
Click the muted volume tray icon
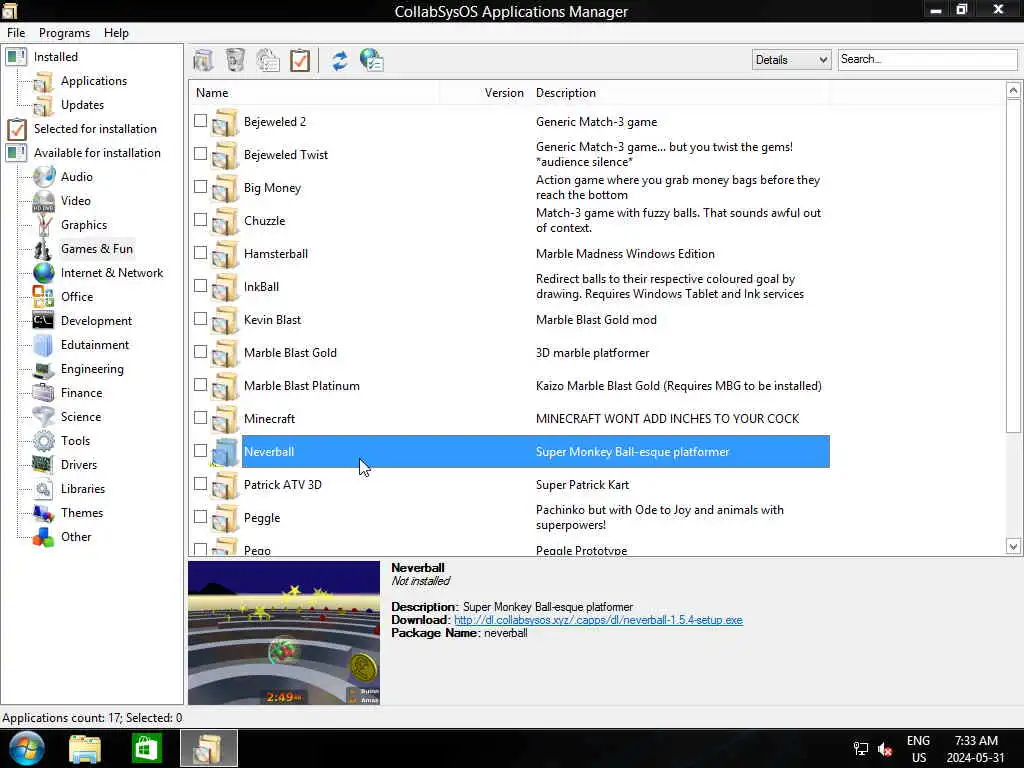tap(885, 749)
